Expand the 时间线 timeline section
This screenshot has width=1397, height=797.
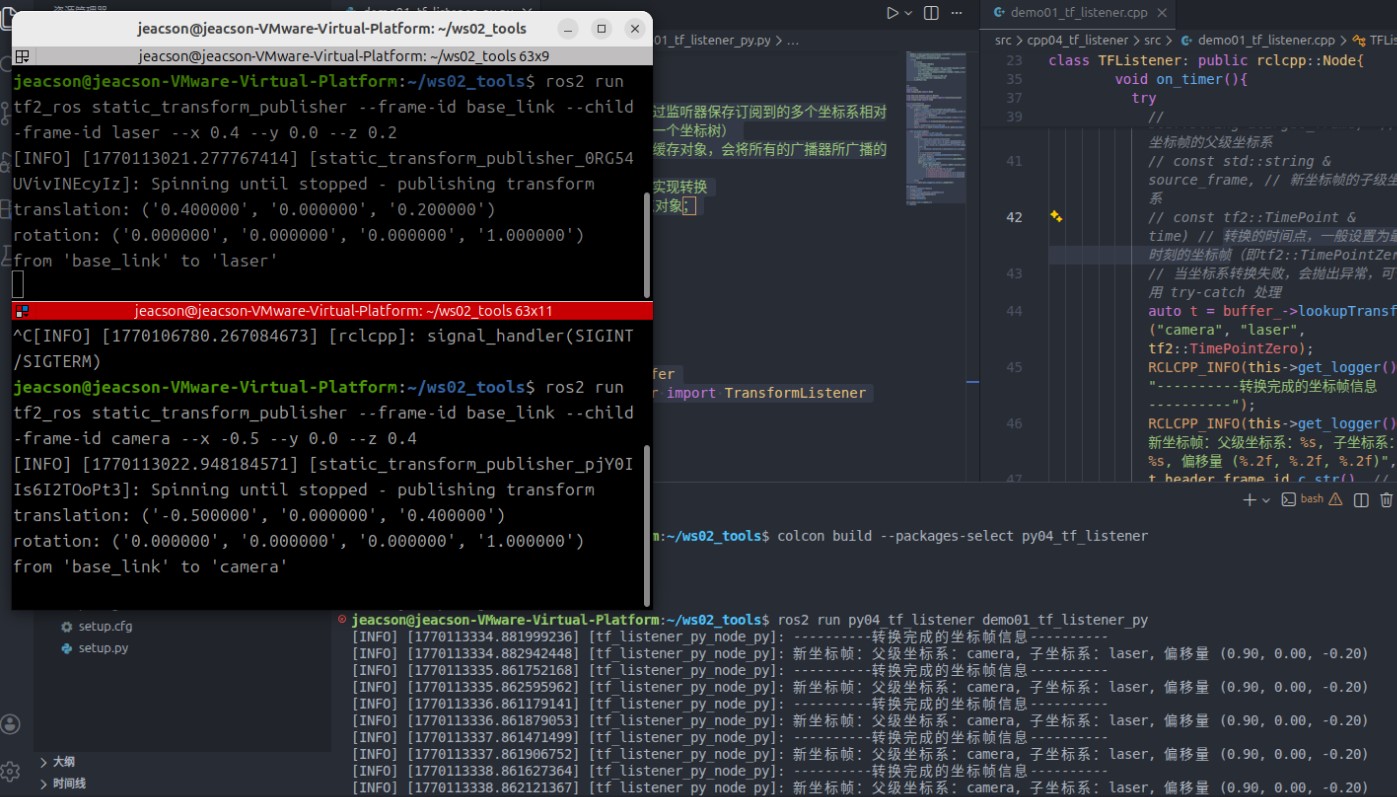point(69,784)
